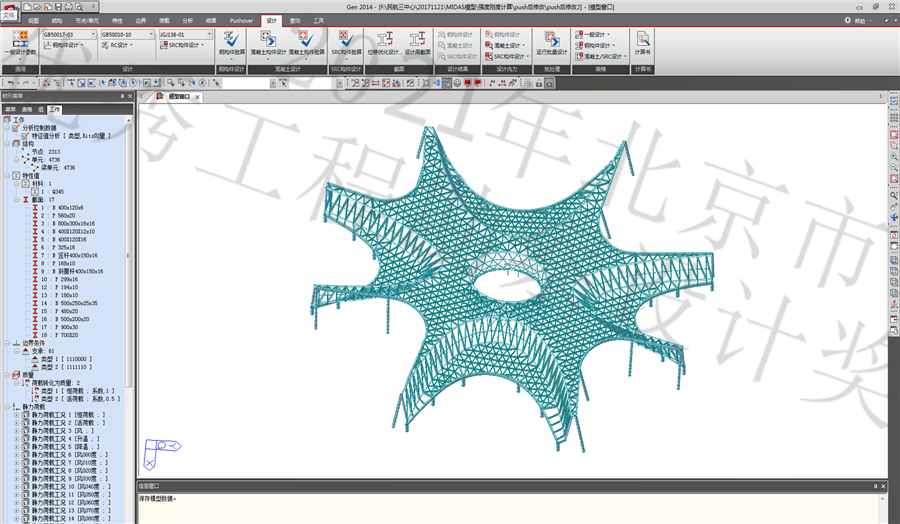This screenshot has width=900, height=524.
Task: Expand 静力荷载工况 3 [风] node
Action: click(17, 430)
